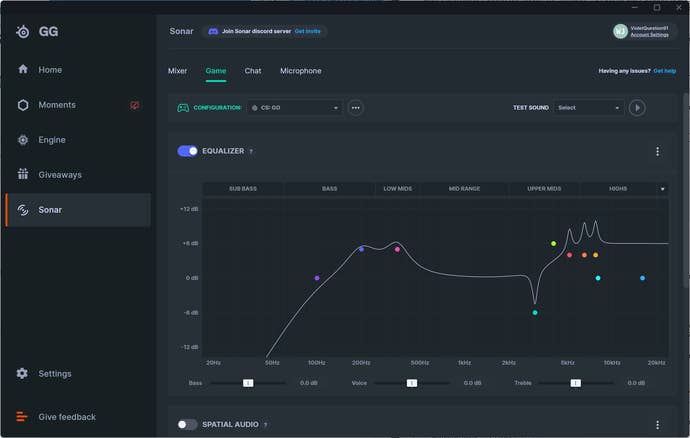
Task: Enable the Spatial Audio toggle
Action: [187, 424]
